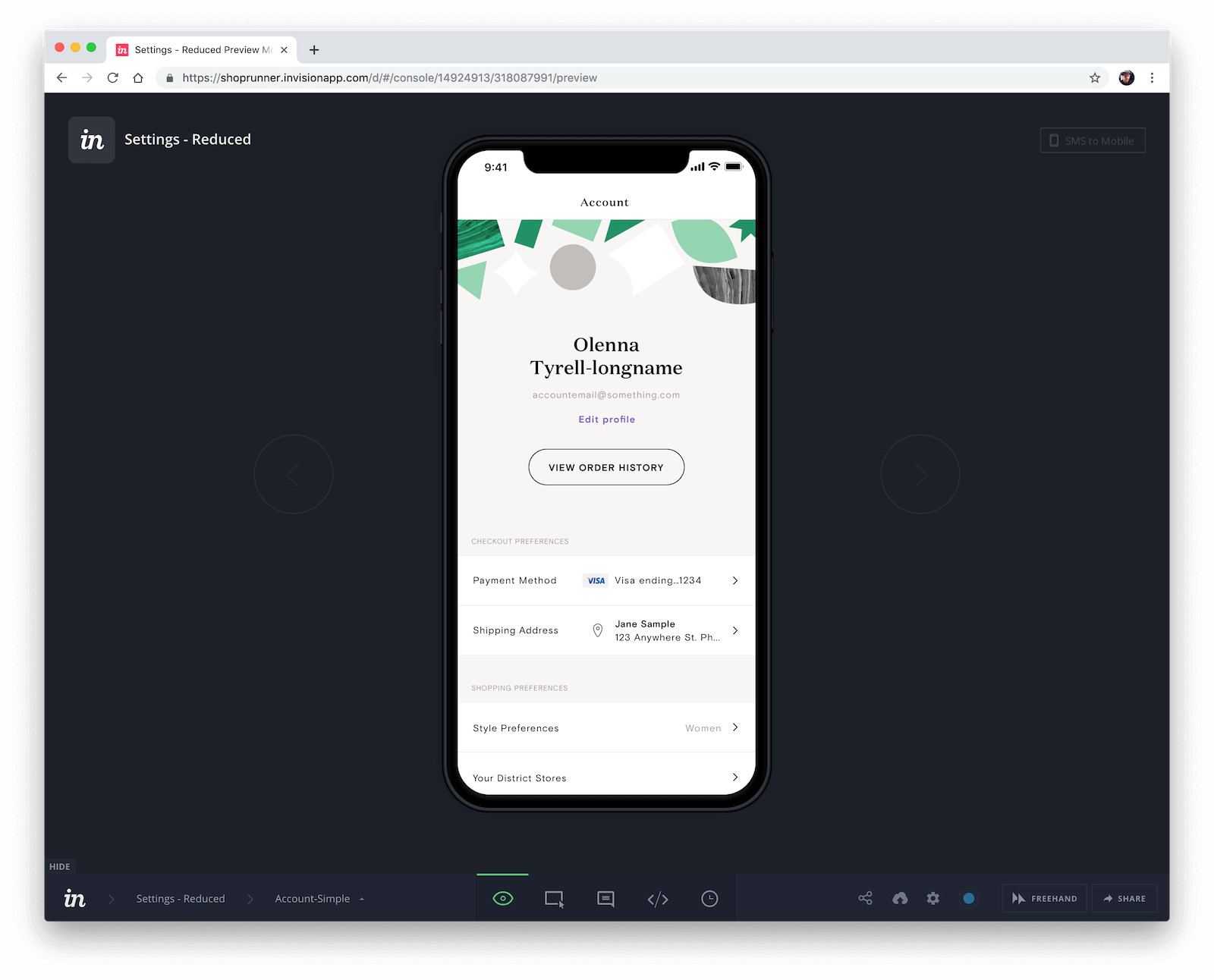Switch to Preview mode eye icon
The width and height of the screenshot is (1214, 980).
coord(502,899)
